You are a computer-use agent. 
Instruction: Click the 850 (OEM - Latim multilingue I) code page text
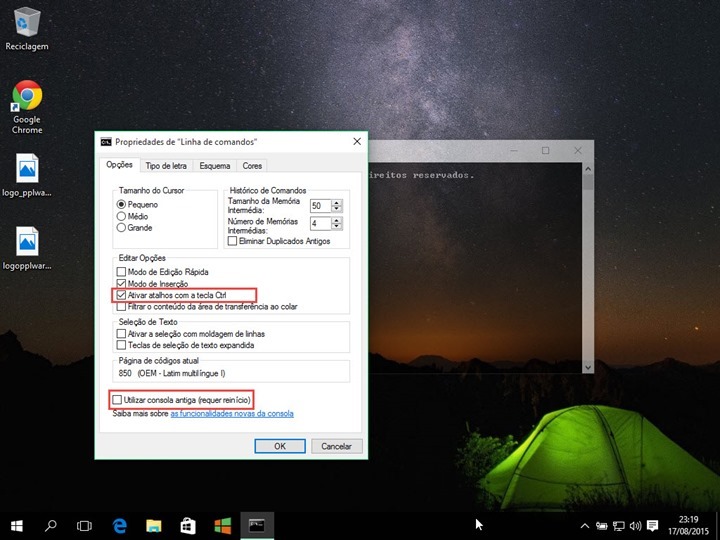click(x=172, y=373)
